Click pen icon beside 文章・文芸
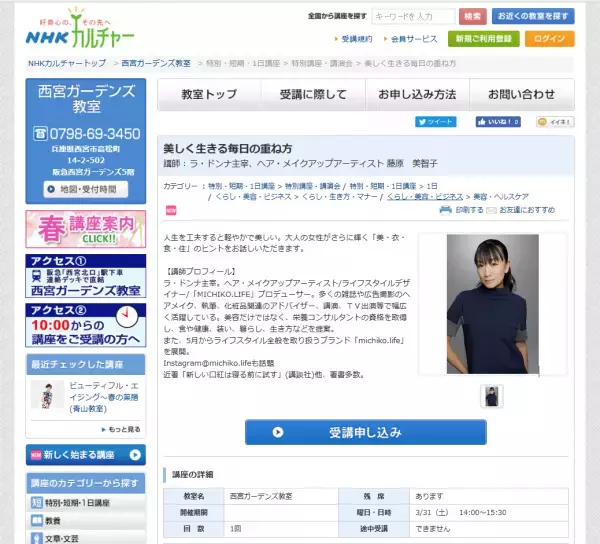 (x=37, y=538)
